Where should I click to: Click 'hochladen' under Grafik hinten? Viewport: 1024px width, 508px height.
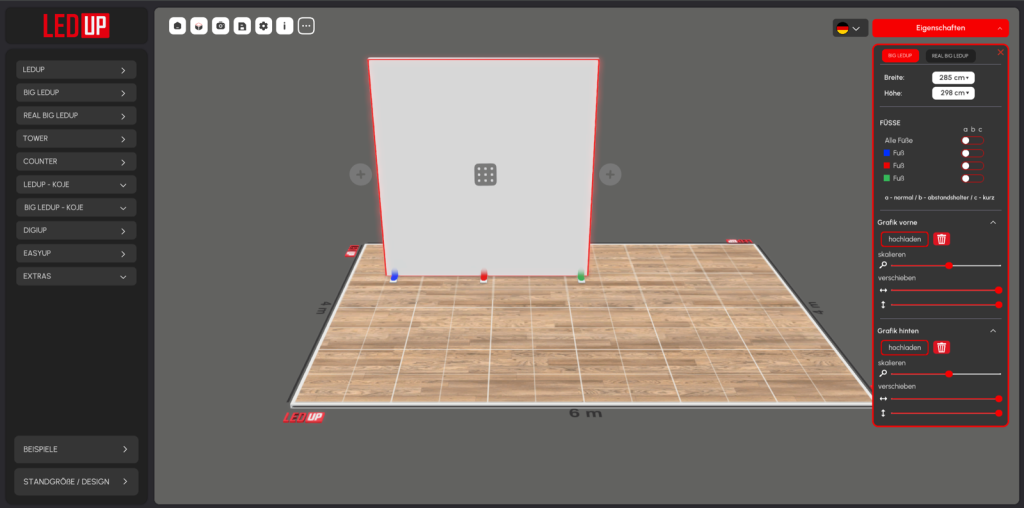(x=904, y=347)
